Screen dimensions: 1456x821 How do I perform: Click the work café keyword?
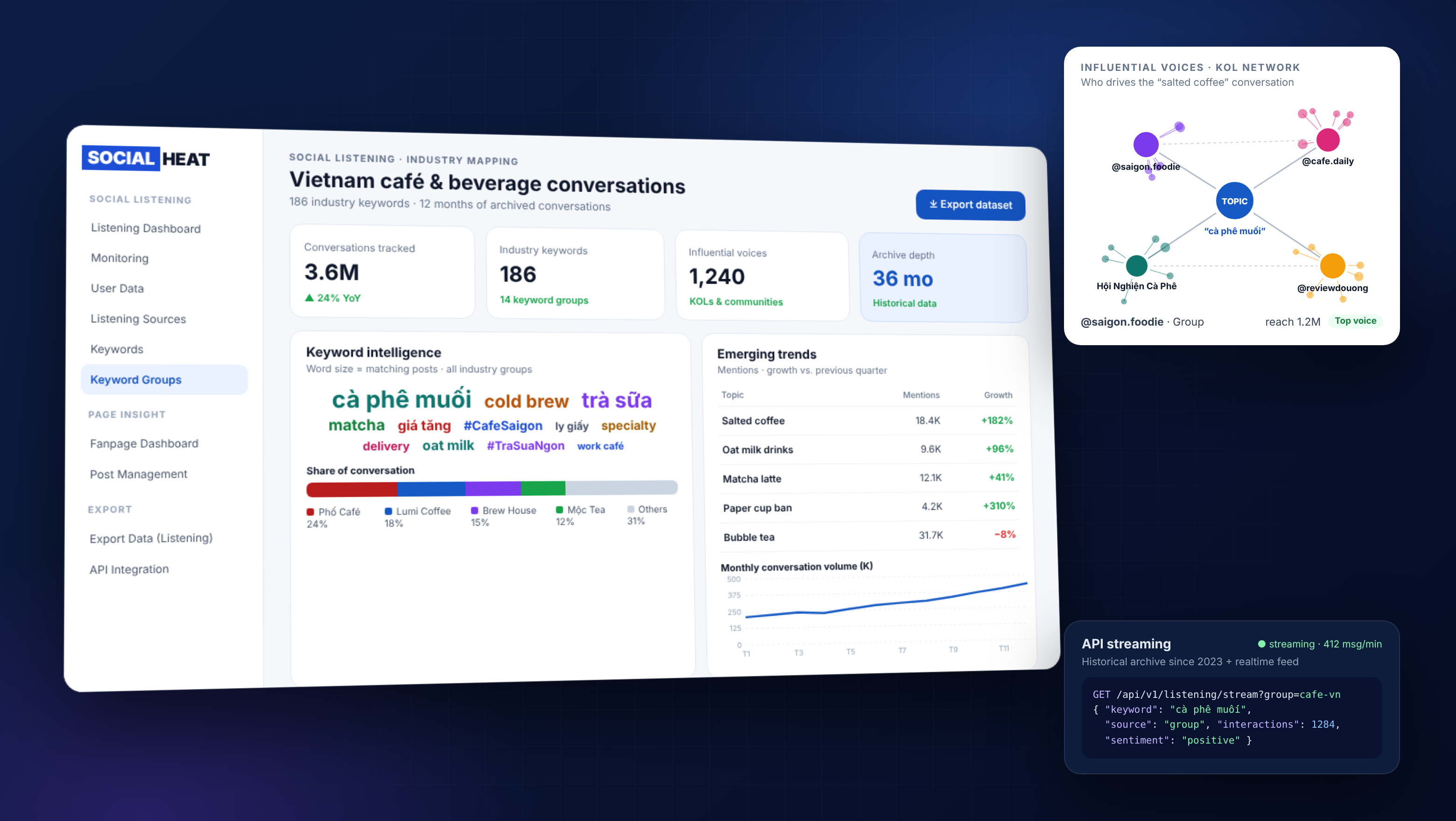[600, 446]
